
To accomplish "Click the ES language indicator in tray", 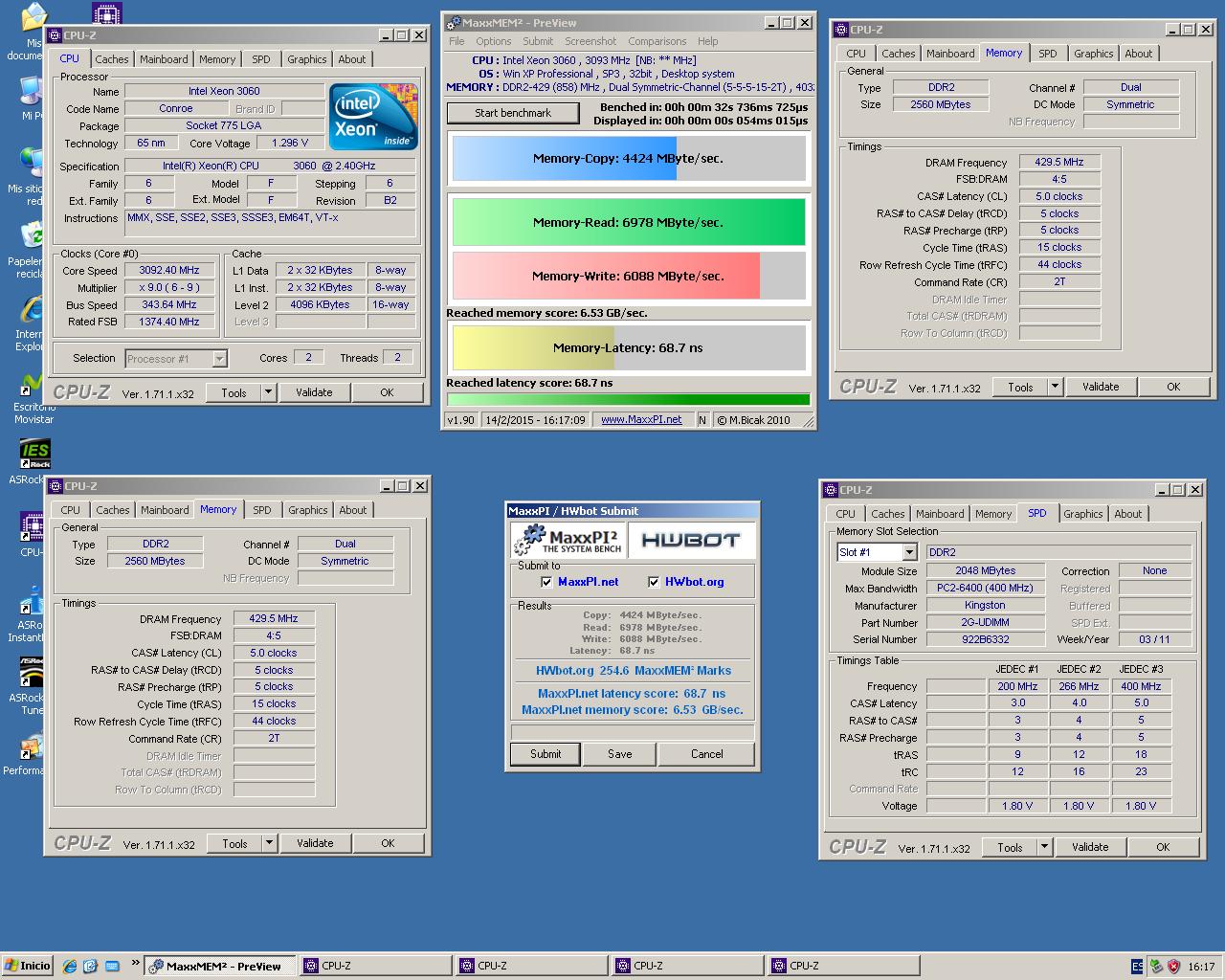I will (x=1137, y=967).
